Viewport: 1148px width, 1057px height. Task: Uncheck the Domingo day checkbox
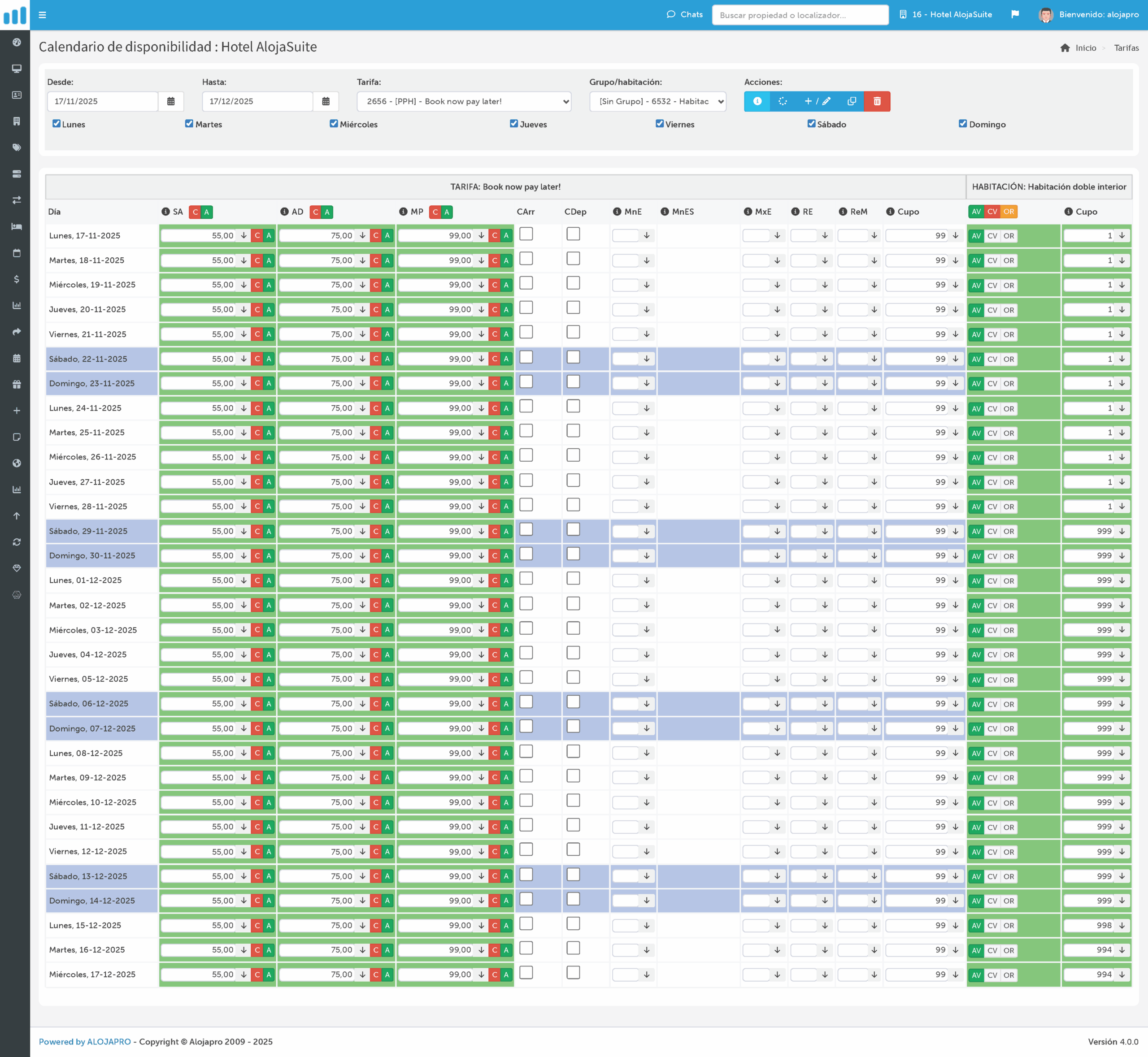963,124
